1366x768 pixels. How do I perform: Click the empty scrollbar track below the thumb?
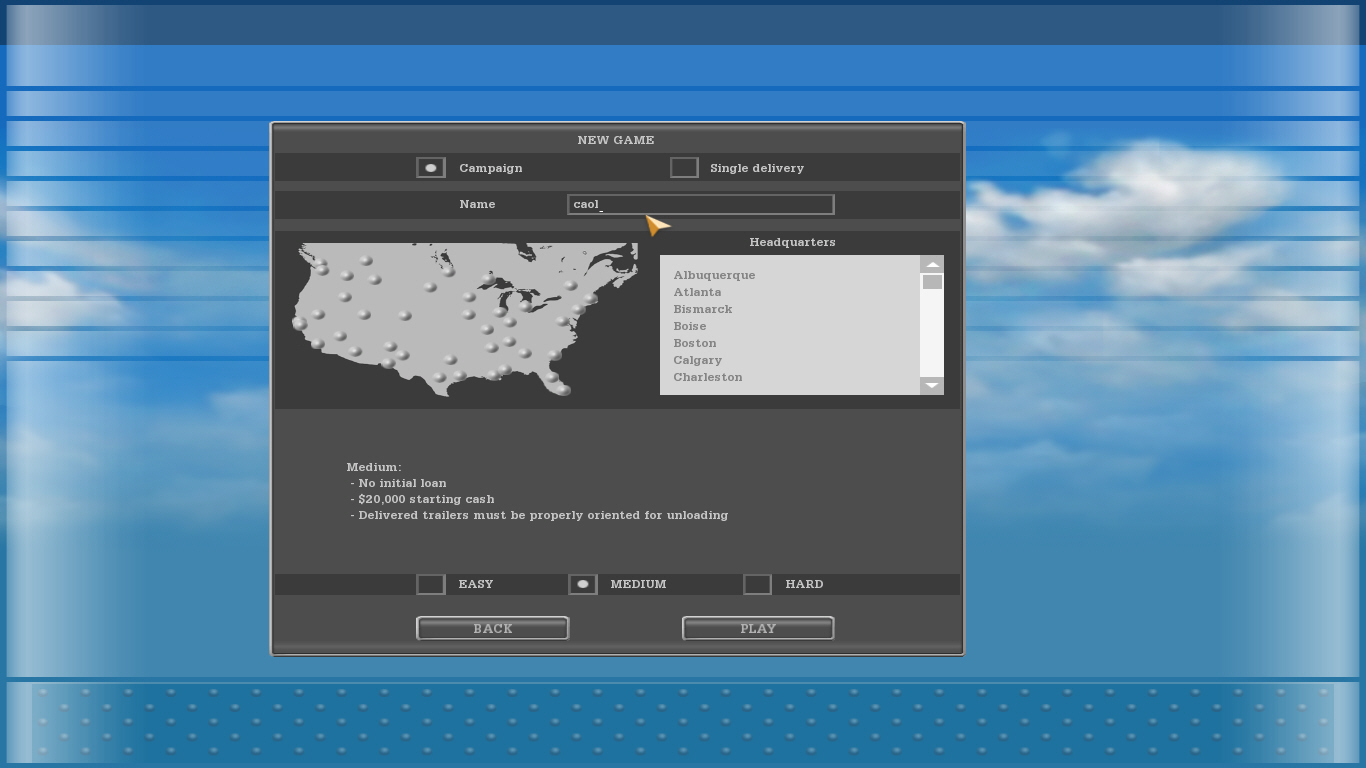pos(932,335)
